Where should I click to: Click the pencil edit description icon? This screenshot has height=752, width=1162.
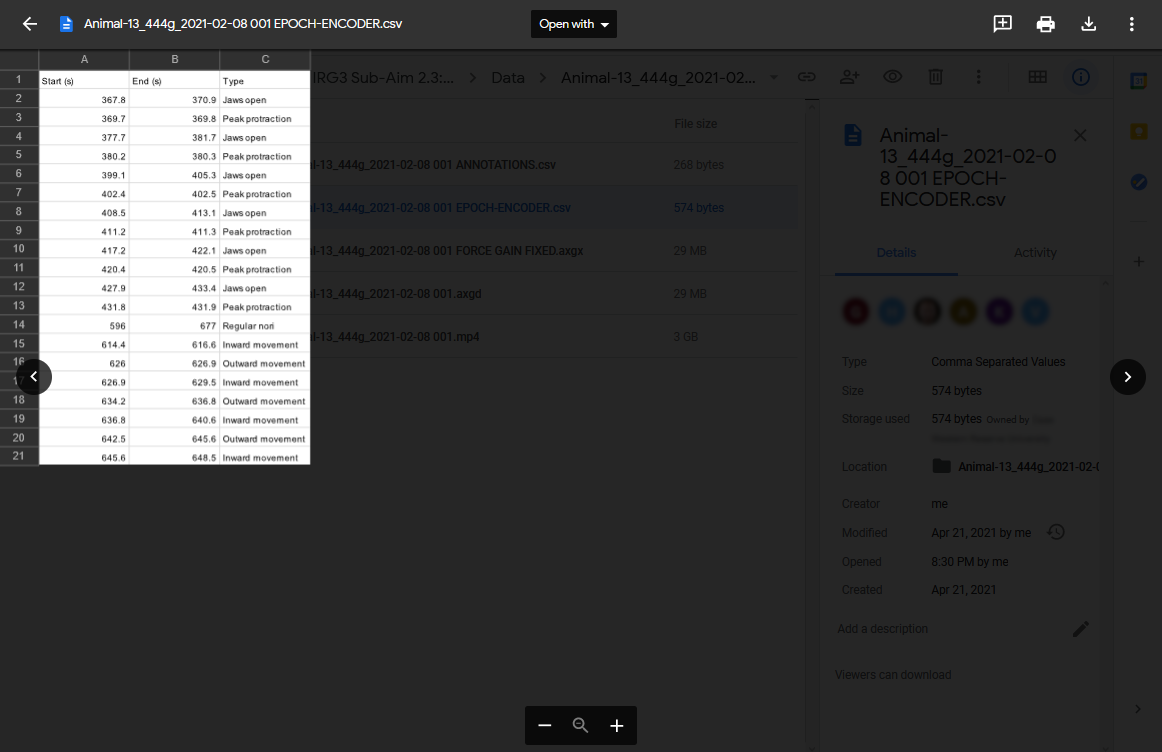pyautogui.click(x=1080, y=629)
